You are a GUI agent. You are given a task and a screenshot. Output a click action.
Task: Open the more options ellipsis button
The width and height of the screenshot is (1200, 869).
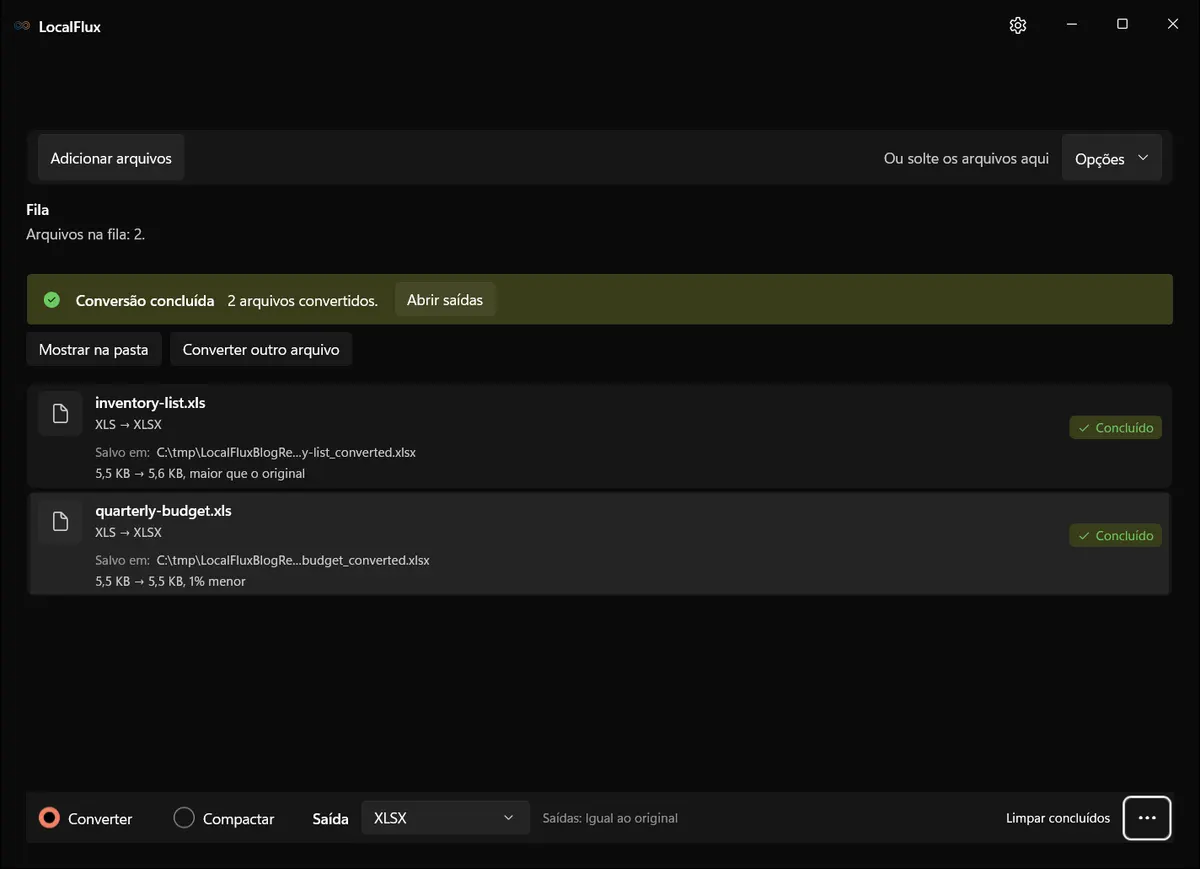1147,818
